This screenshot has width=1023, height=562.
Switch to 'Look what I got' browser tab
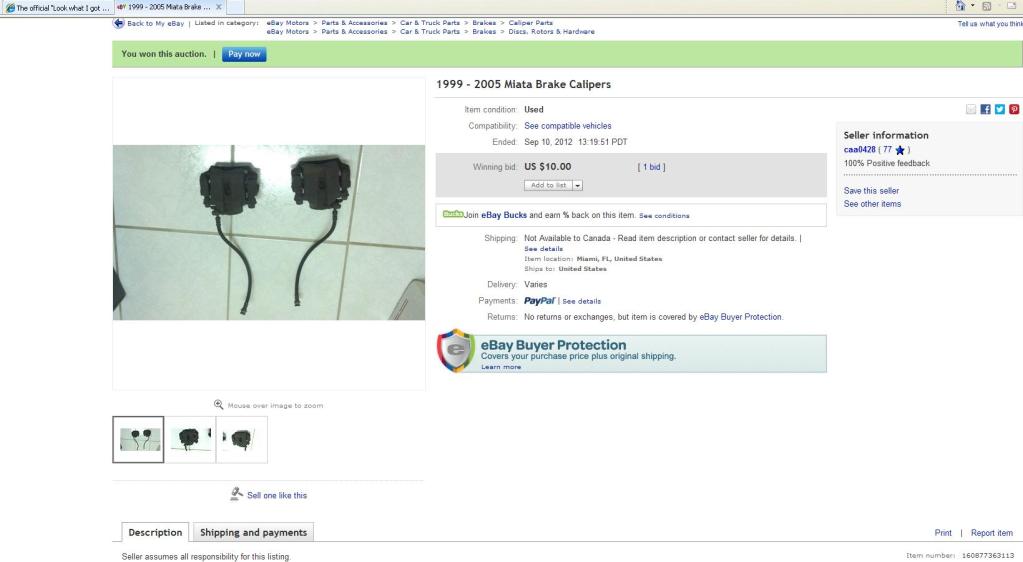[57, 8]
